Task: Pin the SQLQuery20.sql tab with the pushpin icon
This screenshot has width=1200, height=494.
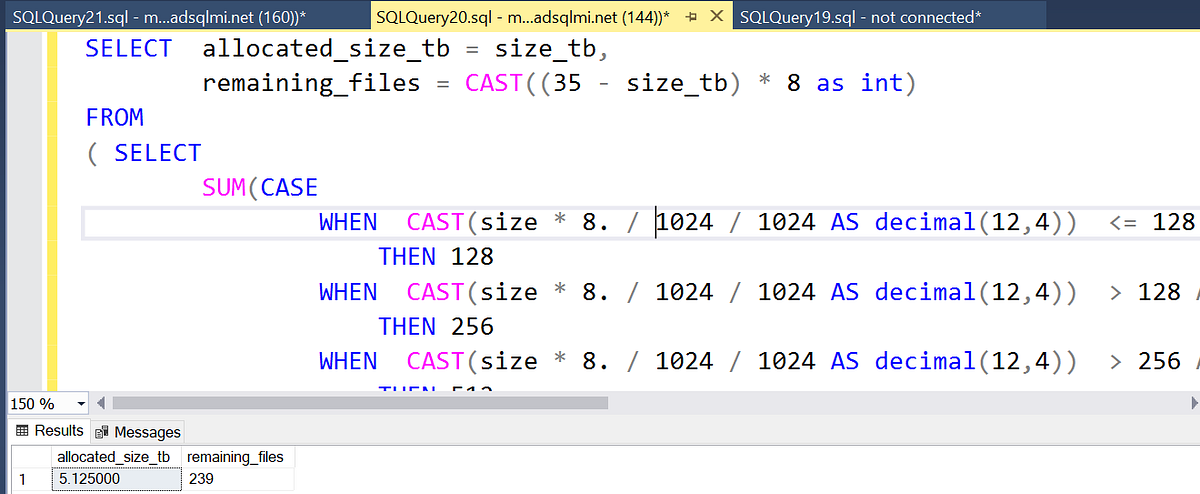Action: [690, 17]
